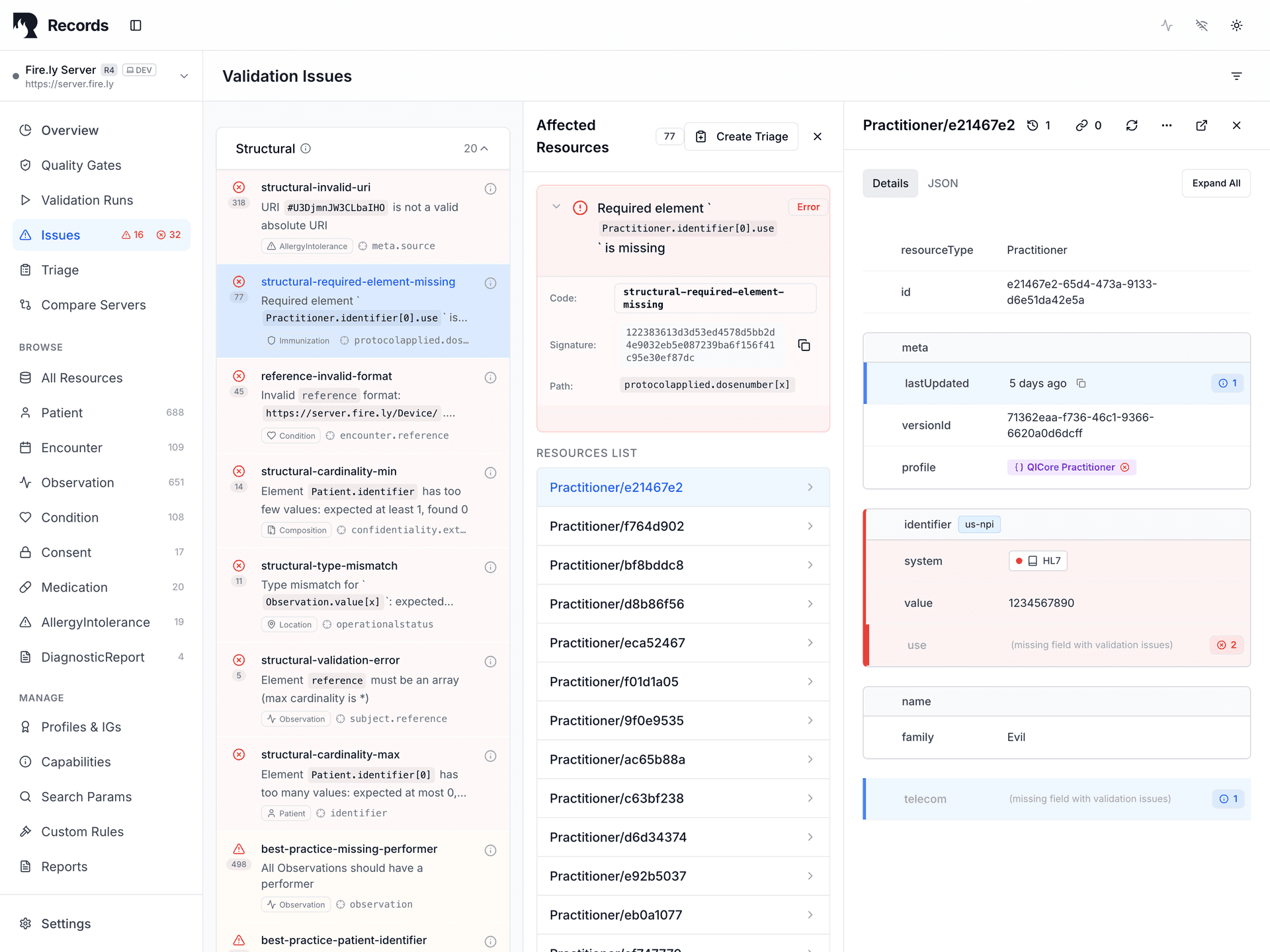Image resolution: width=1270 pixels, height=952 pixels.
Task: Open the Triage section in sidebar
Action: pos(60,270)
